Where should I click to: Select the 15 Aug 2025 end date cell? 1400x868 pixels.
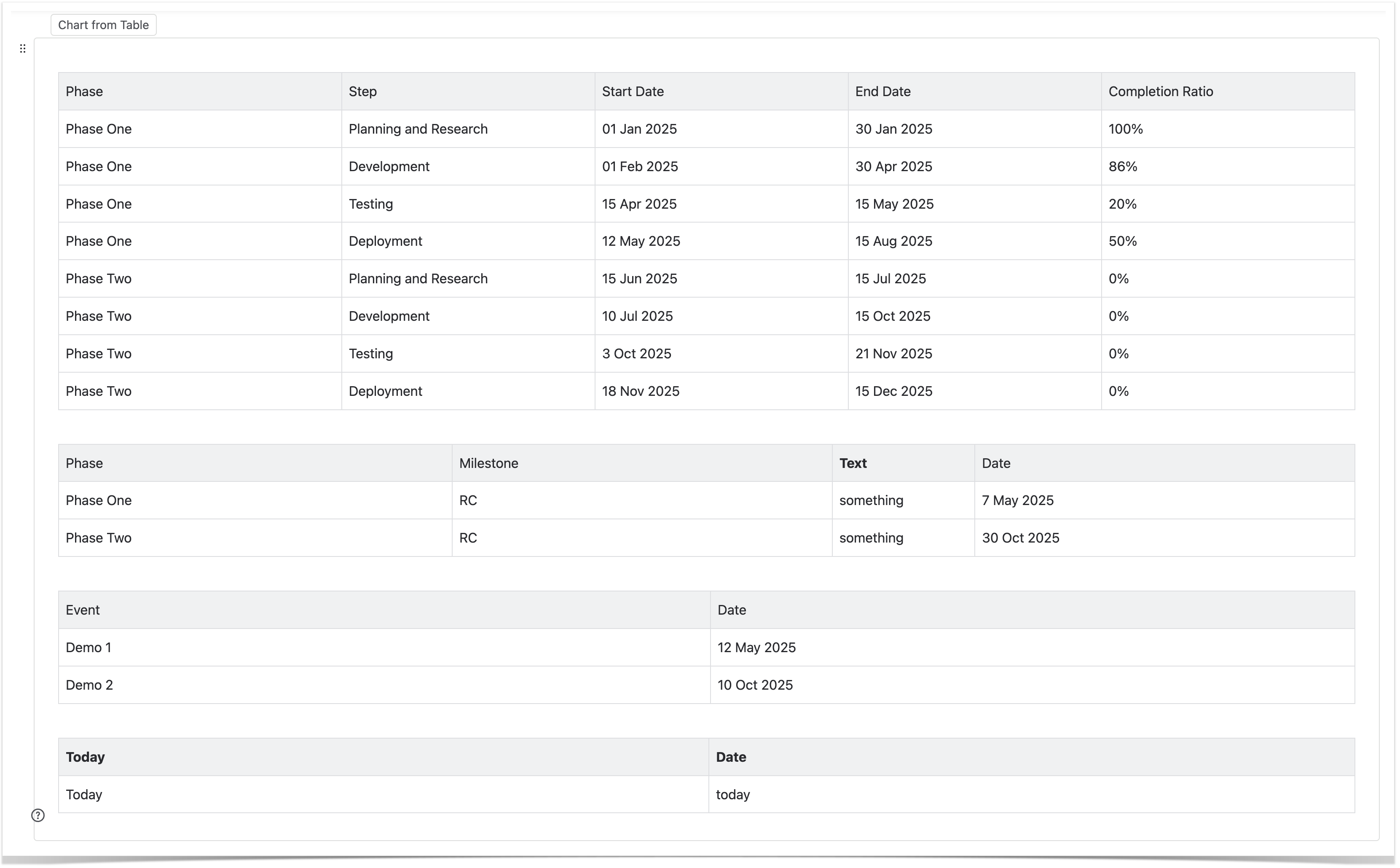point(893,241)
